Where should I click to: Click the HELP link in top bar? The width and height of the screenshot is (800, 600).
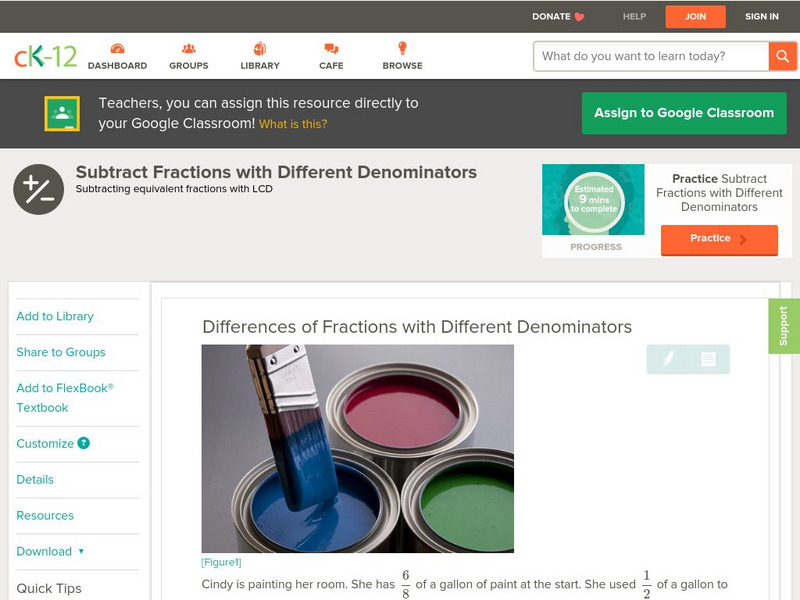tap(634, 16)
